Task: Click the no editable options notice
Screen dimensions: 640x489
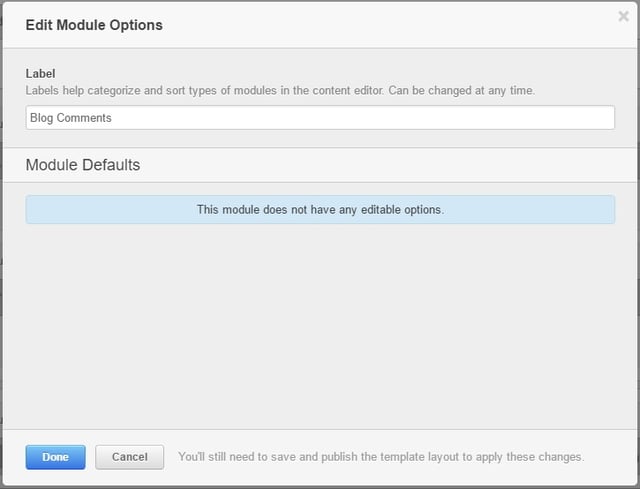Action: click(x=320, y=209)
